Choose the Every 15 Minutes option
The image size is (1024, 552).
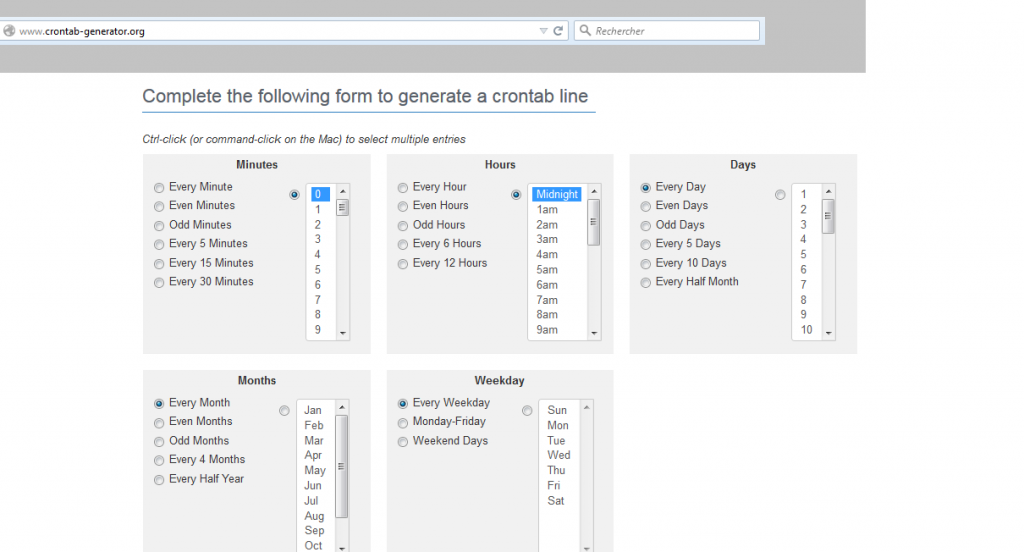click(x=160, y=264)
